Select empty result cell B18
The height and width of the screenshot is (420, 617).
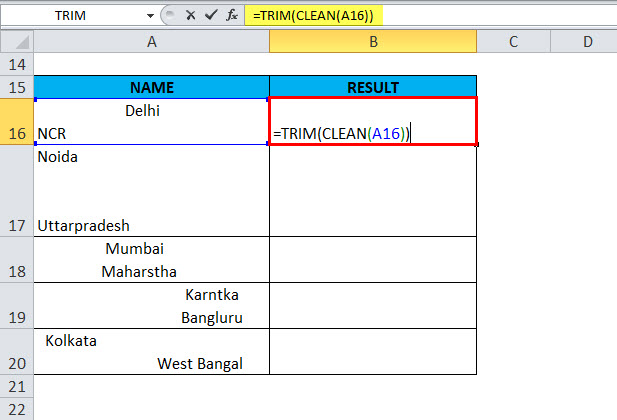coord(373,260)
